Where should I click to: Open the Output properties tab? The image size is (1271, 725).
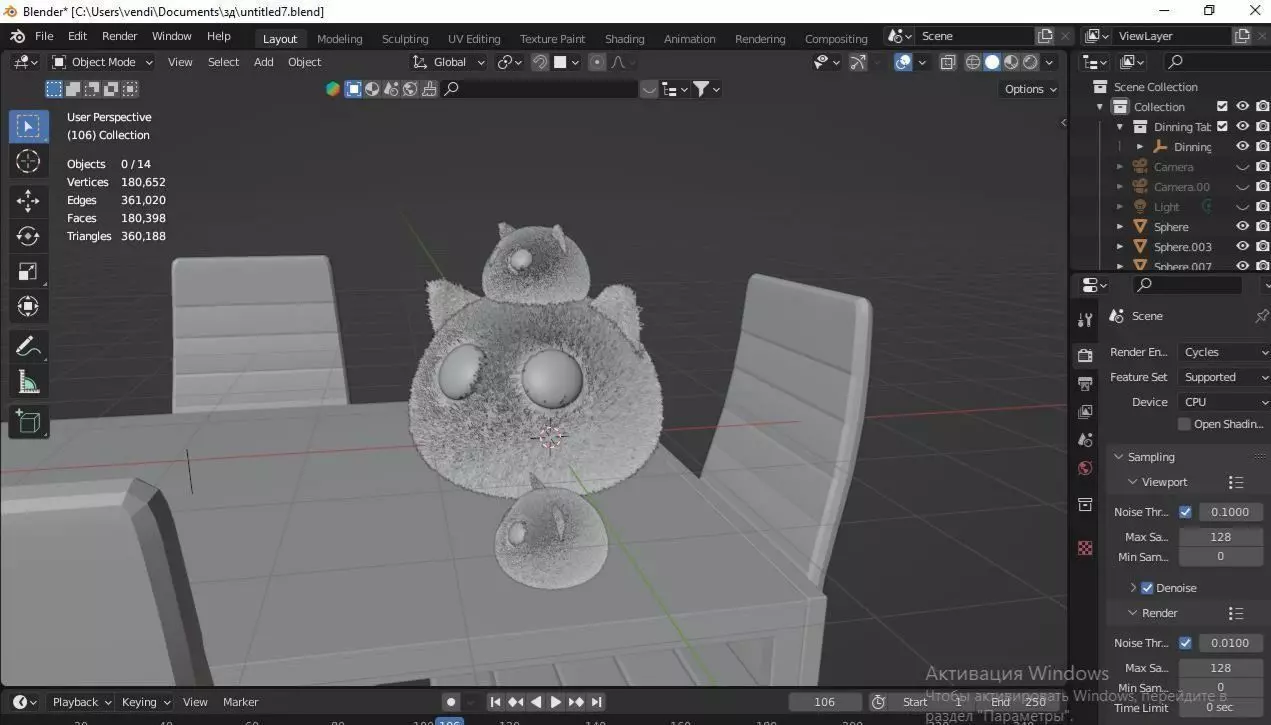[x=1085, y=383]
